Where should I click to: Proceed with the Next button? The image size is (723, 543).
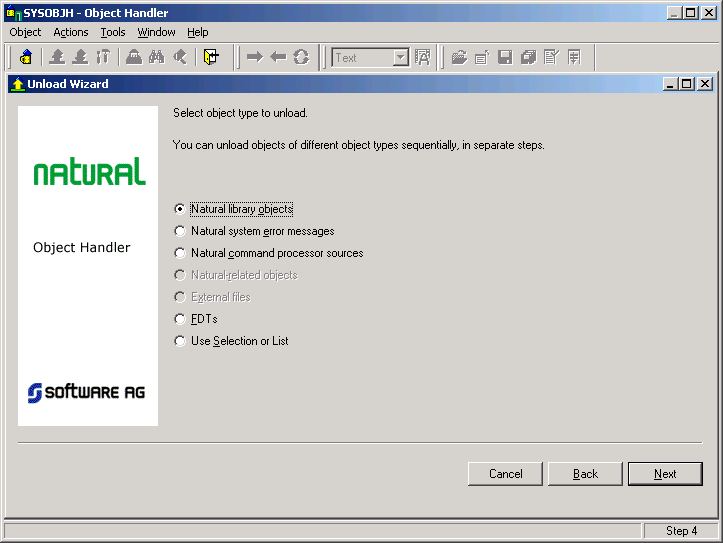point(665,474)
